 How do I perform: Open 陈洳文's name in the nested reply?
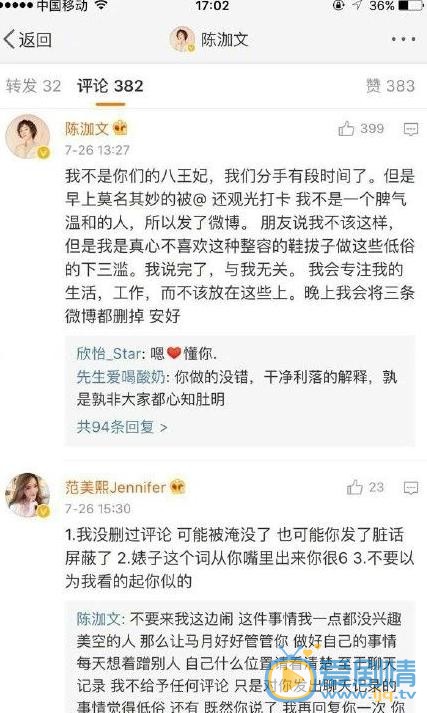click(x=98, y=619)
